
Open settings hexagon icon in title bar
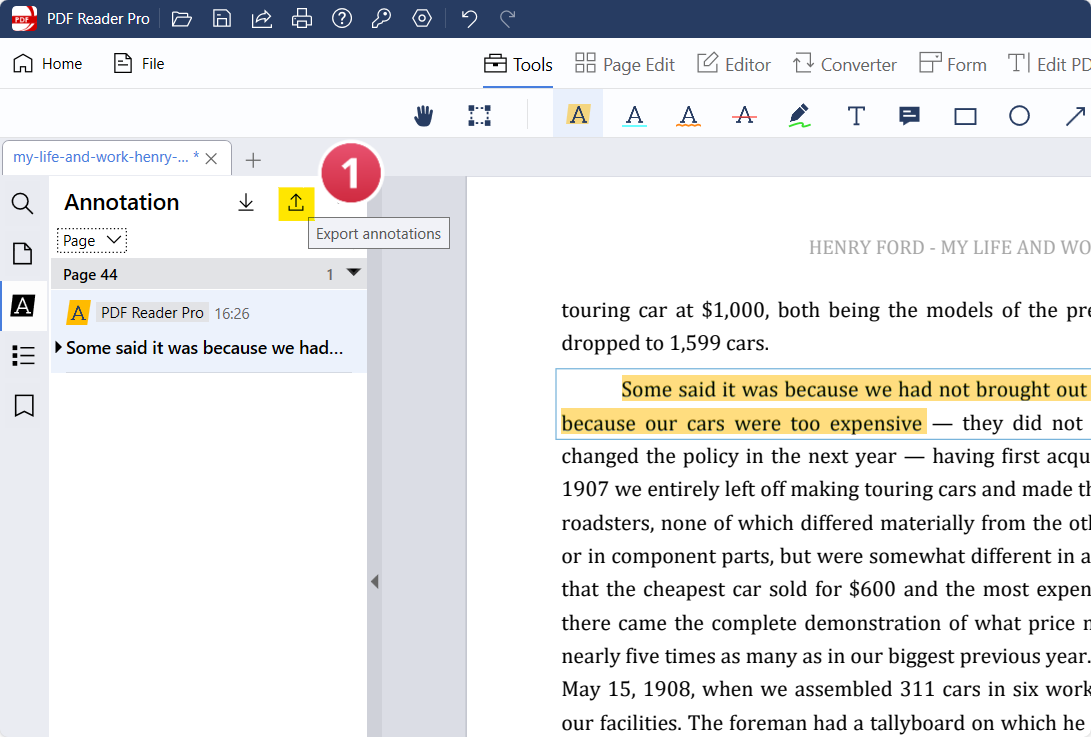[422, 19]
